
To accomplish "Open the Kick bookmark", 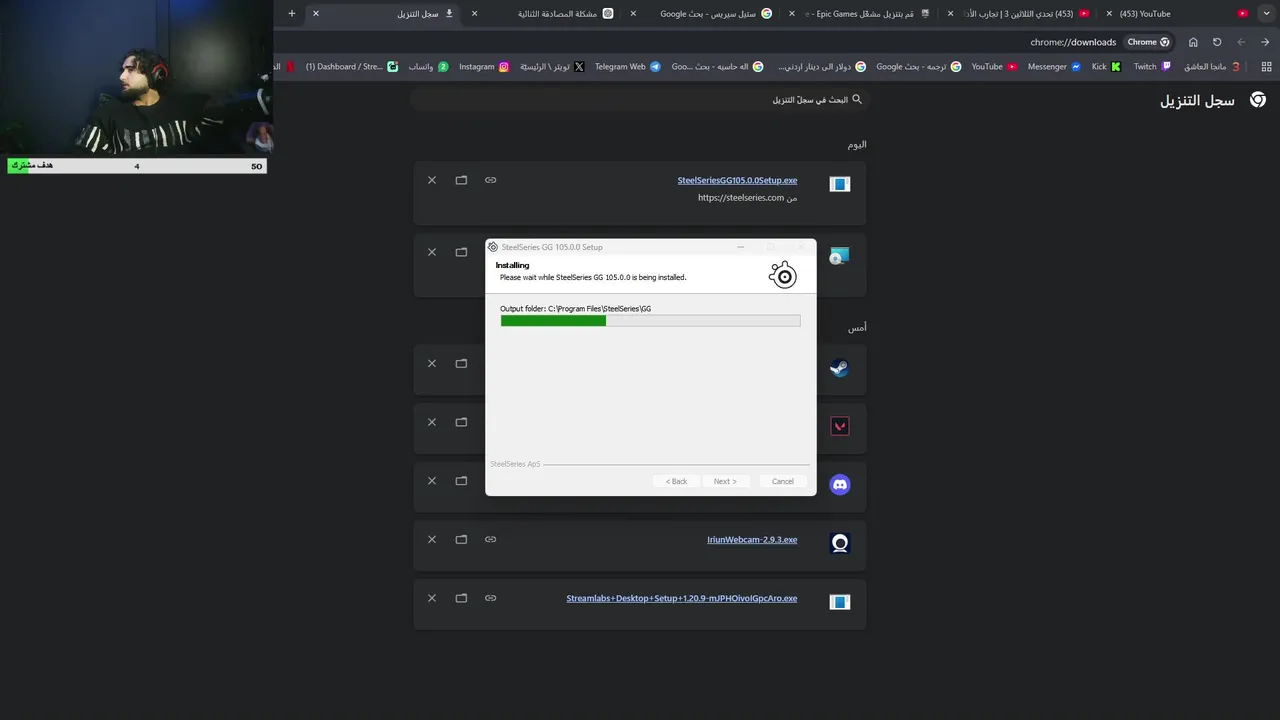I will [1106, 67].
